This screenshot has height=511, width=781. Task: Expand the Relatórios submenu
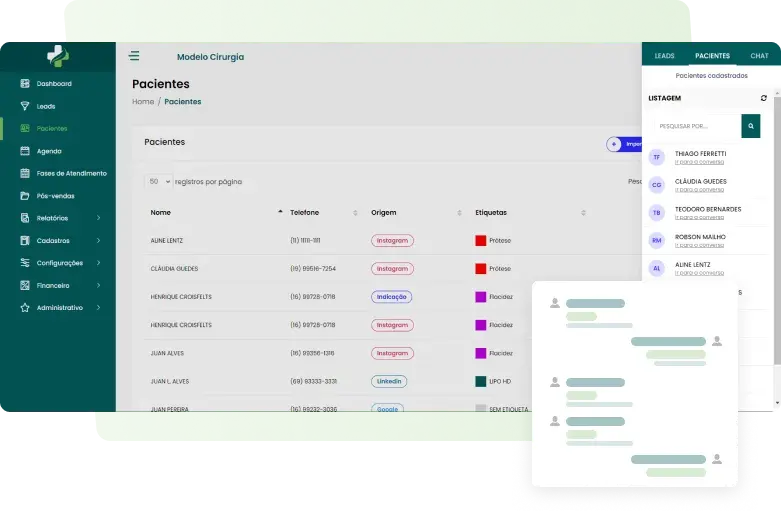click(98, 218)
